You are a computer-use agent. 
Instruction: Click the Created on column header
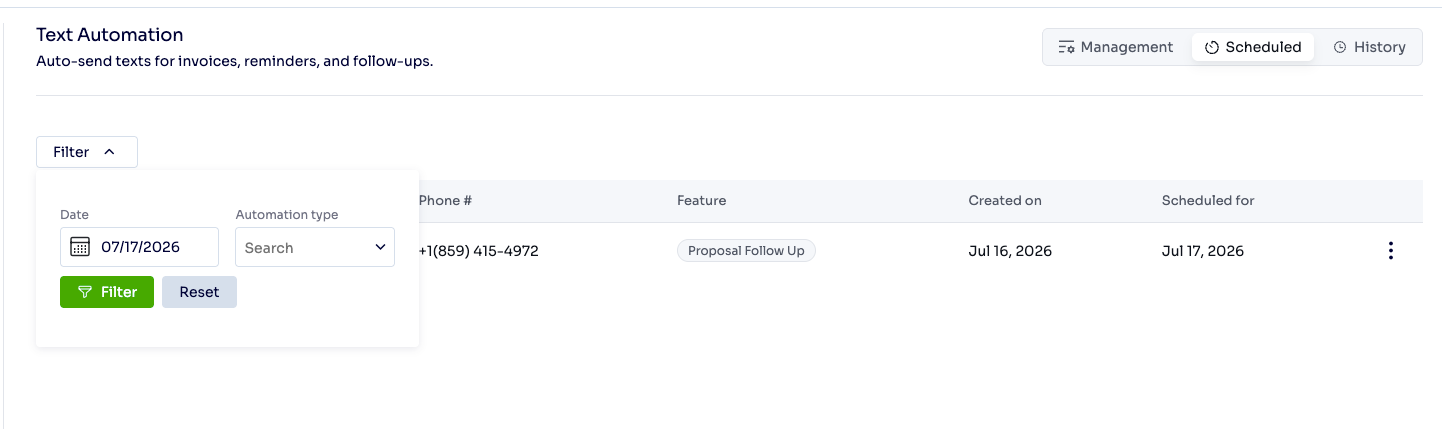[1005, 200]
